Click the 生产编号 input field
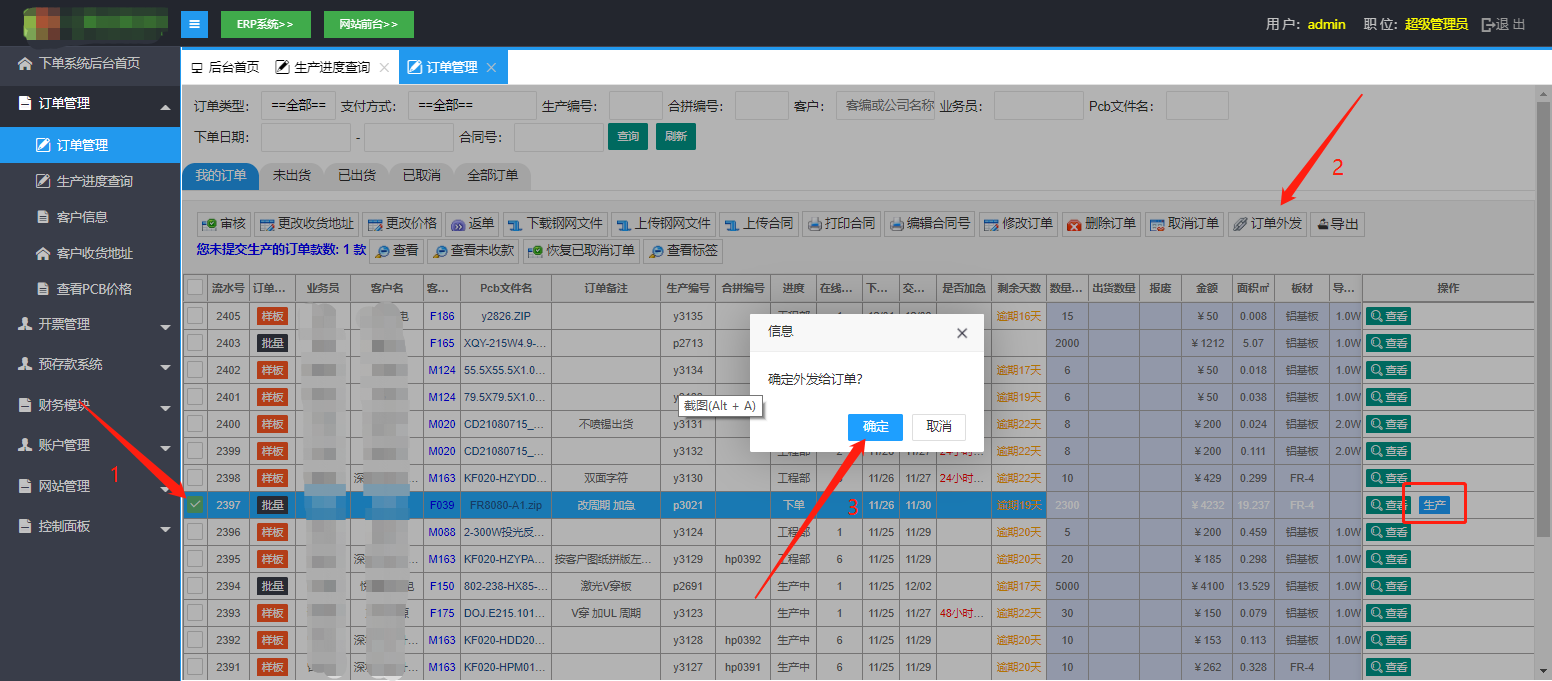The height and width of the screenshot is (681, 1552). tap(635, 106)
